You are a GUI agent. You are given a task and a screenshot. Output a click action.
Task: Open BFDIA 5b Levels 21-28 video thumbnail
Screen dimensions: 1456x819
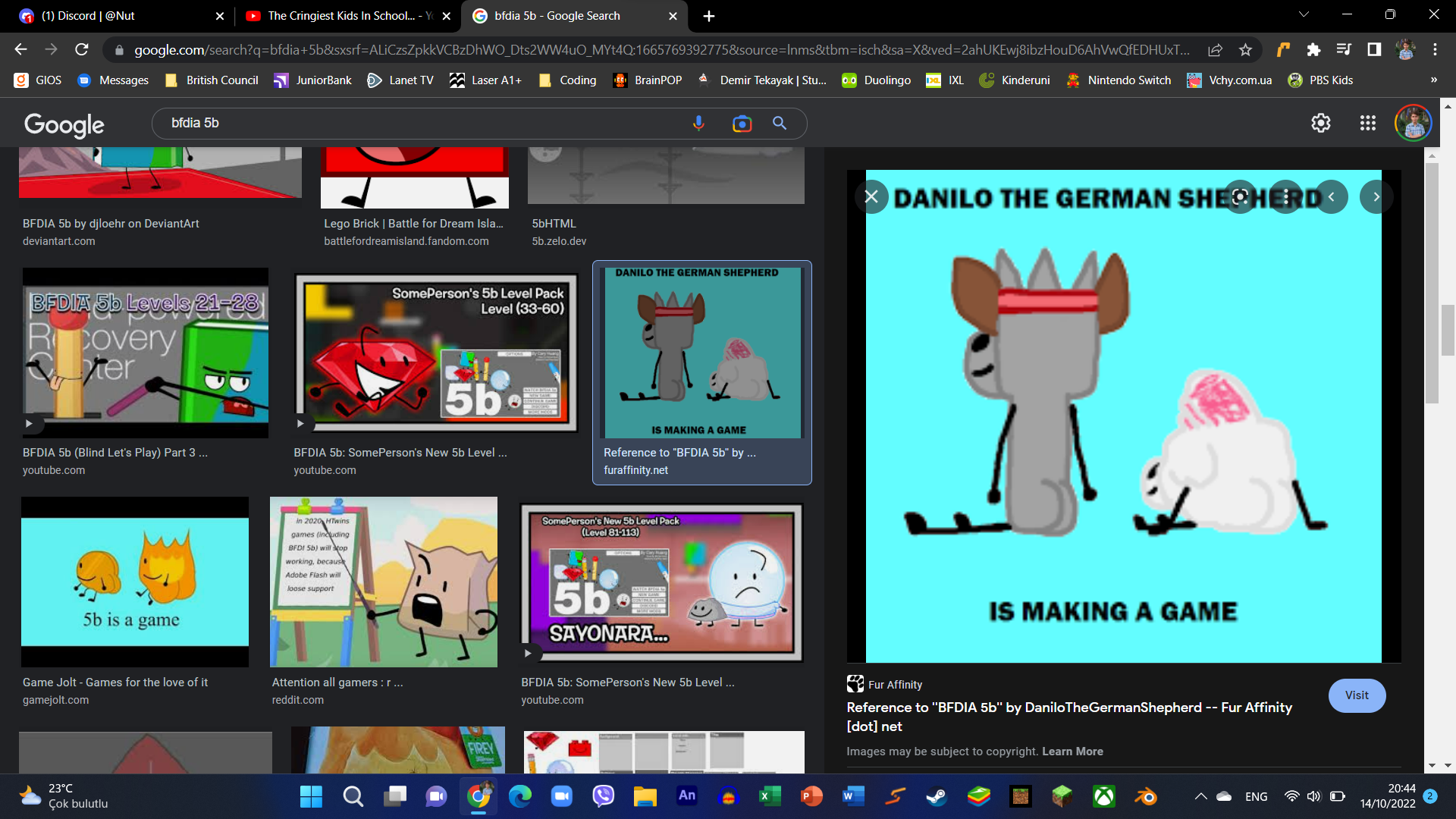click(x=145, y=353)
